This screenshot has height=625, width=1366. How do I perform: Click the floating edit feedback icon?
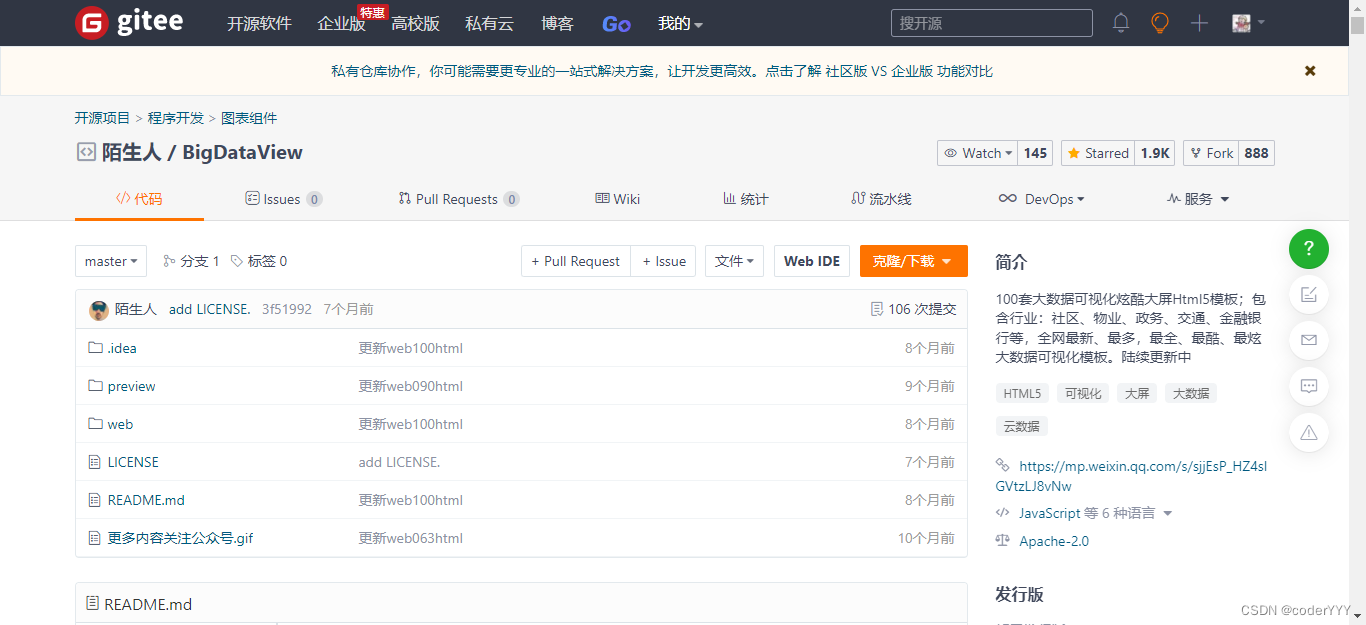pos(1309,294)
